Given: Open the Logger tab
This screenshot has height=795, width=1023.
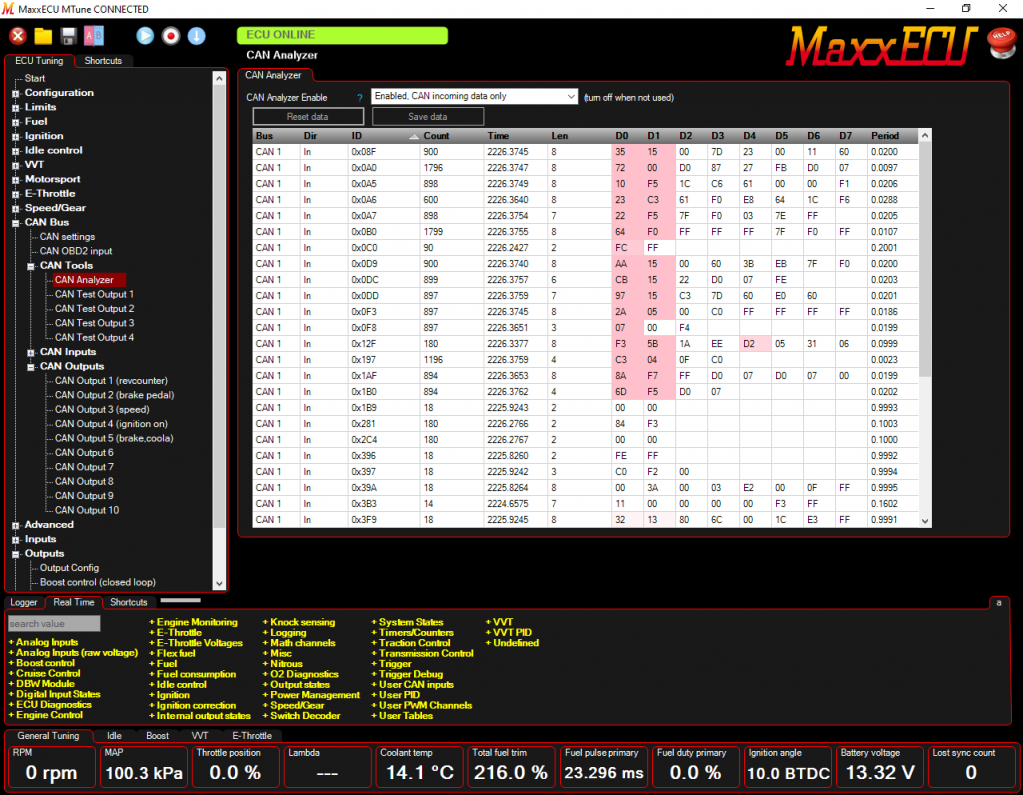Looking at the screenshot, I should click(x=23, y=602).
